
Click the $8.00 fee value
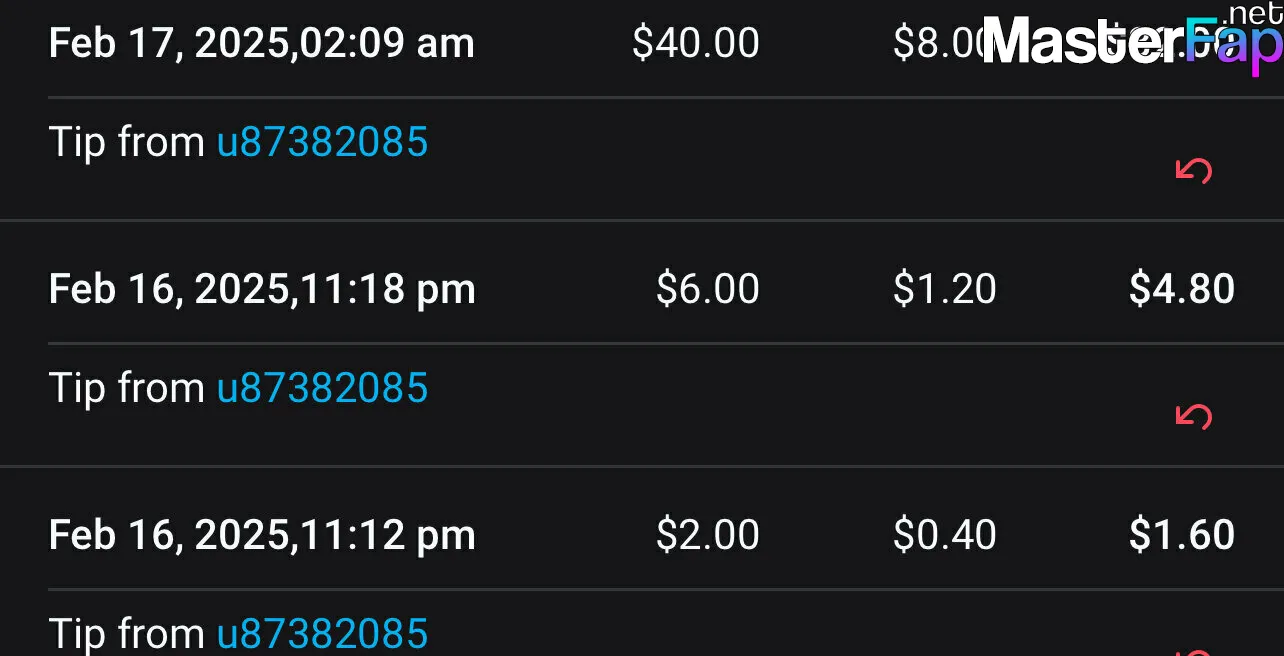pyautogui.click(x=940, y=43)
